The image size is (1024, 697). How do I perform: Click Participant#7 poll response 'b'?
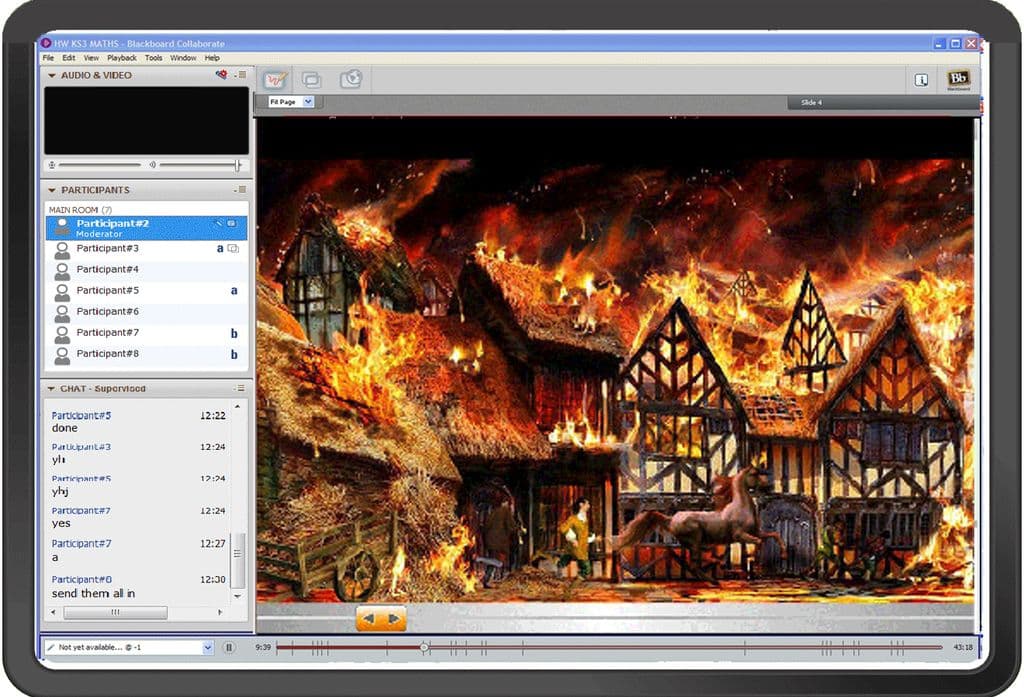234,333
